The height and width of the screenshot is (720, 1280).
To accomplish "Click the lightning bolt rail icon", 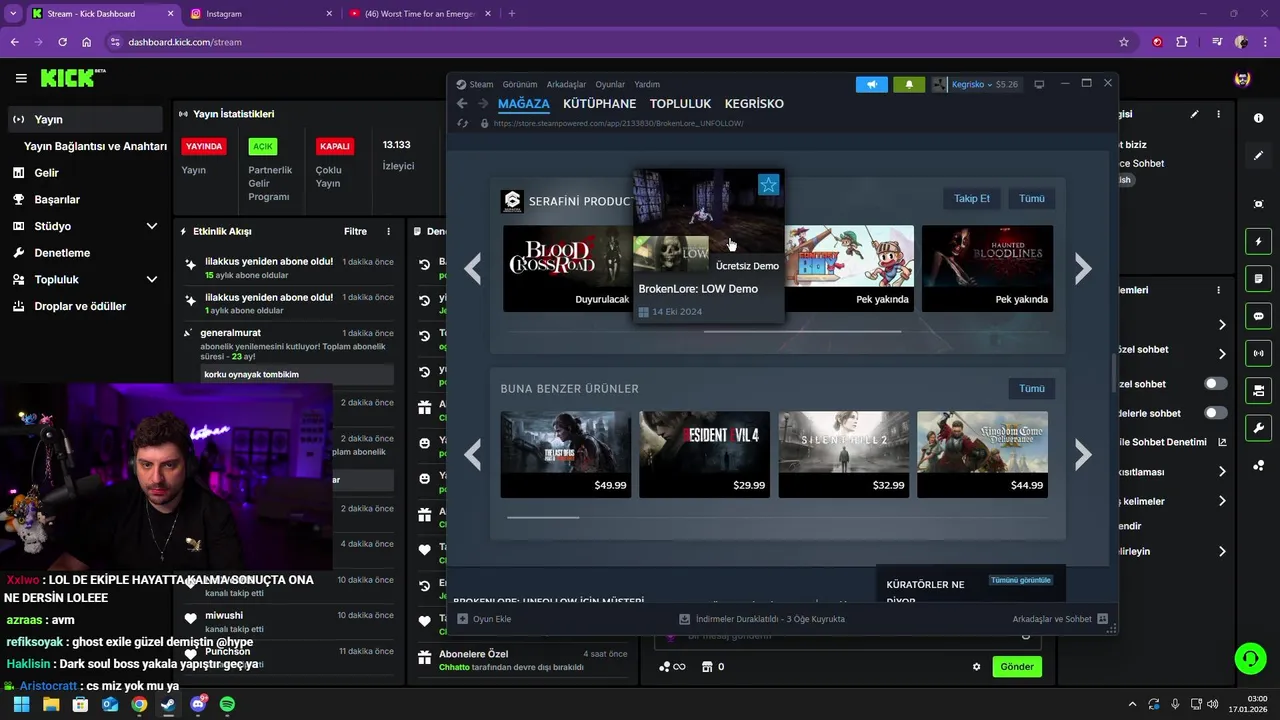I will [x=1258, y=242].
